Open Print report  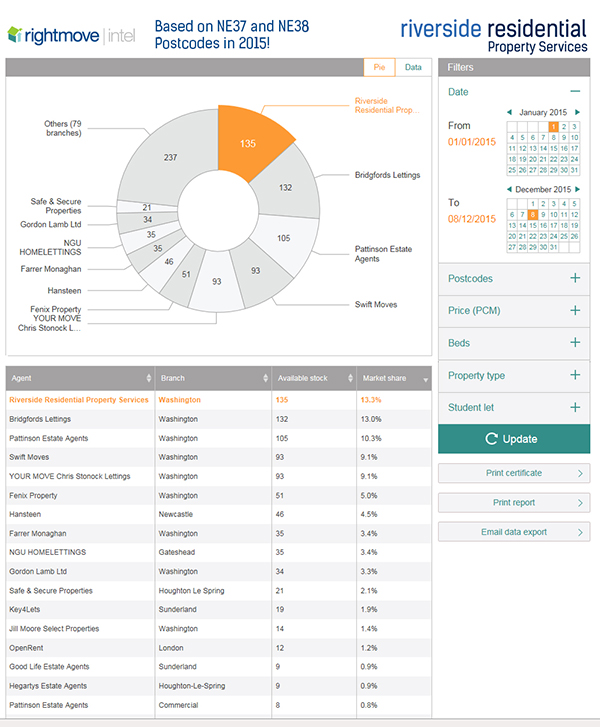click(x=514, y=503)
